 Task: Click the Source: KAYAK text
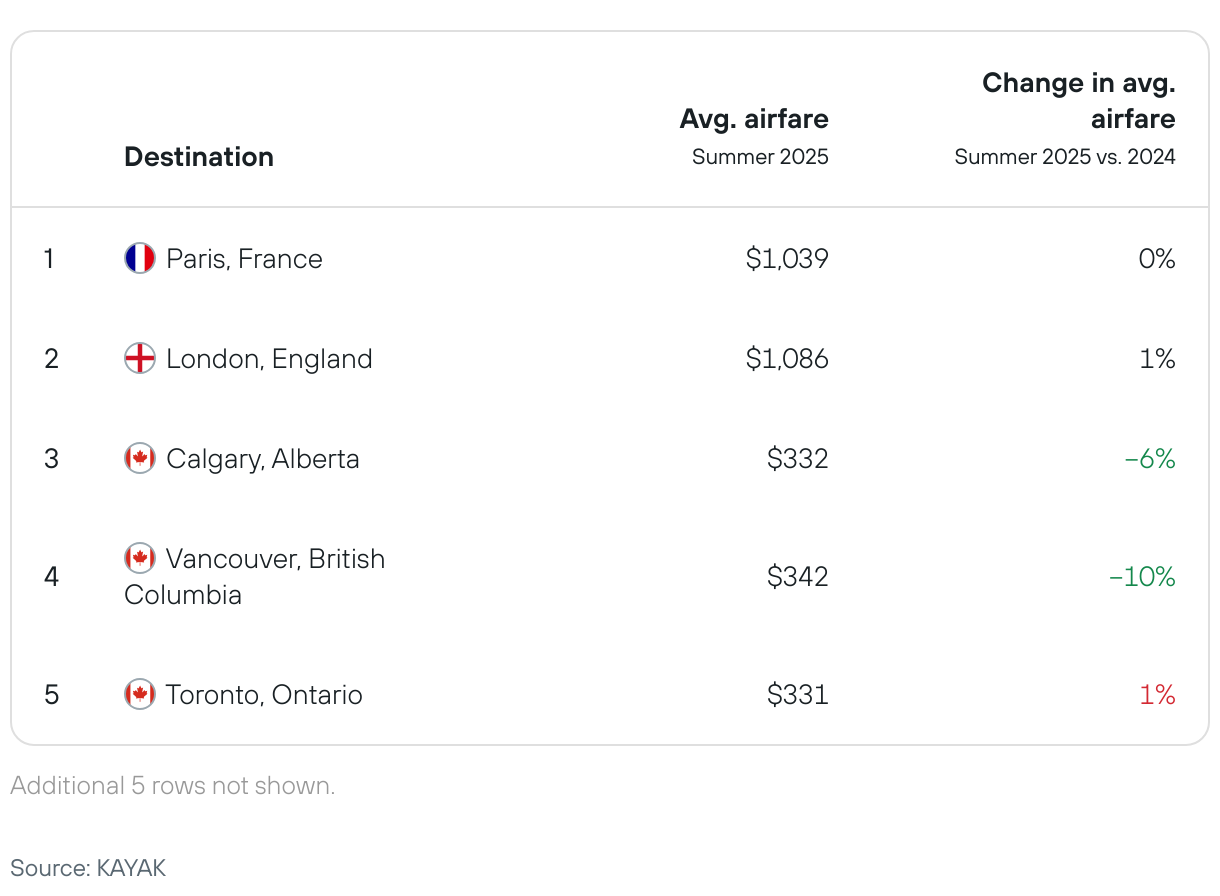(88, 867)
